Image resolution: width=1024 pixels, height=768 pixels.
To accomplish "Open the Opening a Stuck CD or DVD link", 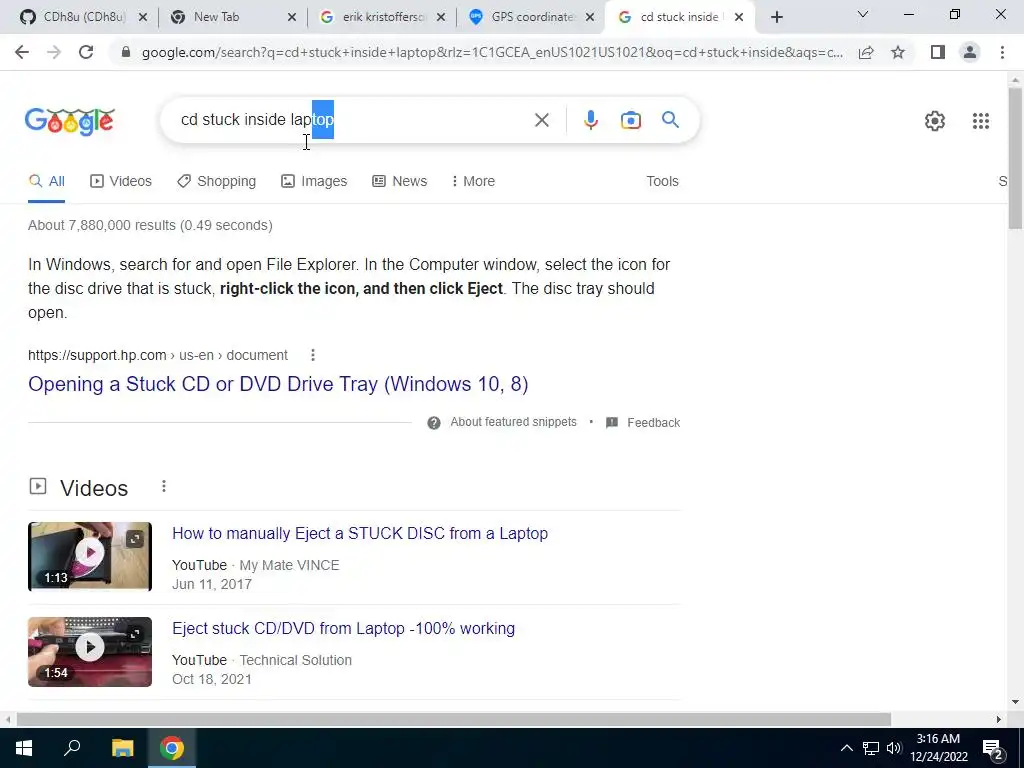I will 278,384.
